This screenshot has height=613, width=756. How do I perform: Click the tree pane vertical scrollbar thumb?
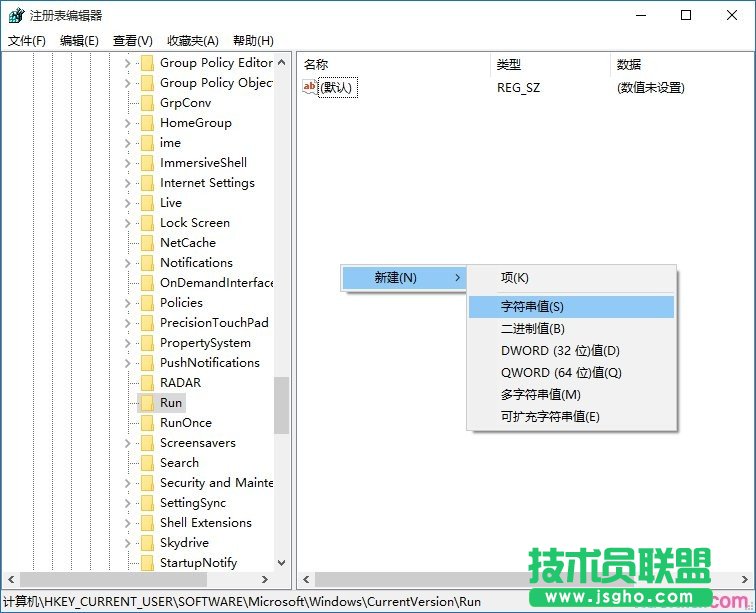tap(281, 405)
